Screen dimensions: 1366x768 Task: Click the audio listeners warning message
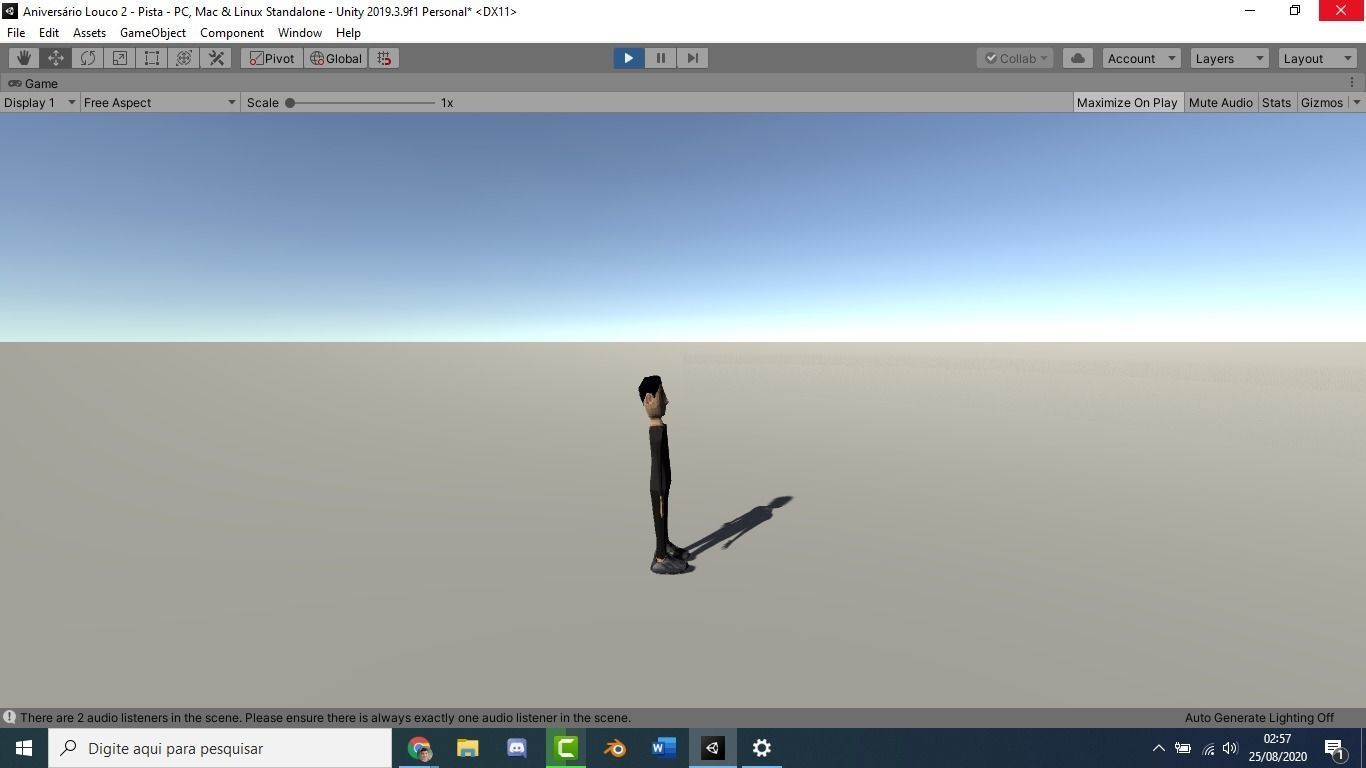click(325, 717)
